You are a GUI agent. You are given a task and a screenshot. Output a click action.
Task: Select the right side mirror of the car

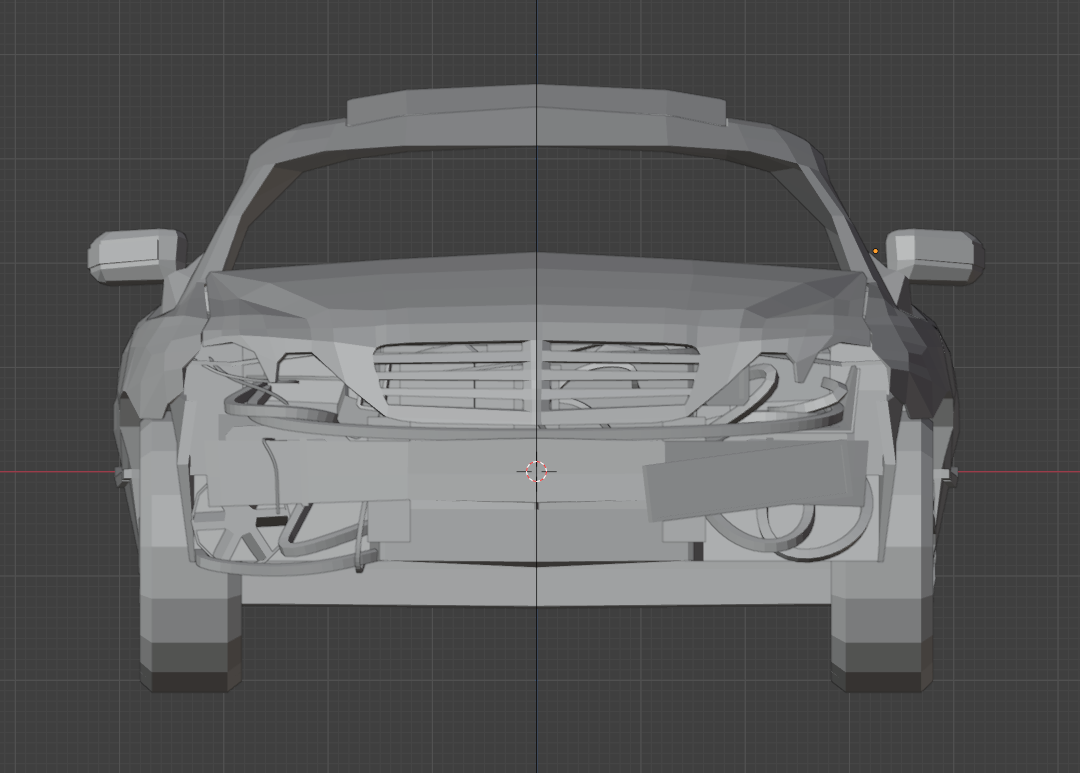[932, 254]
